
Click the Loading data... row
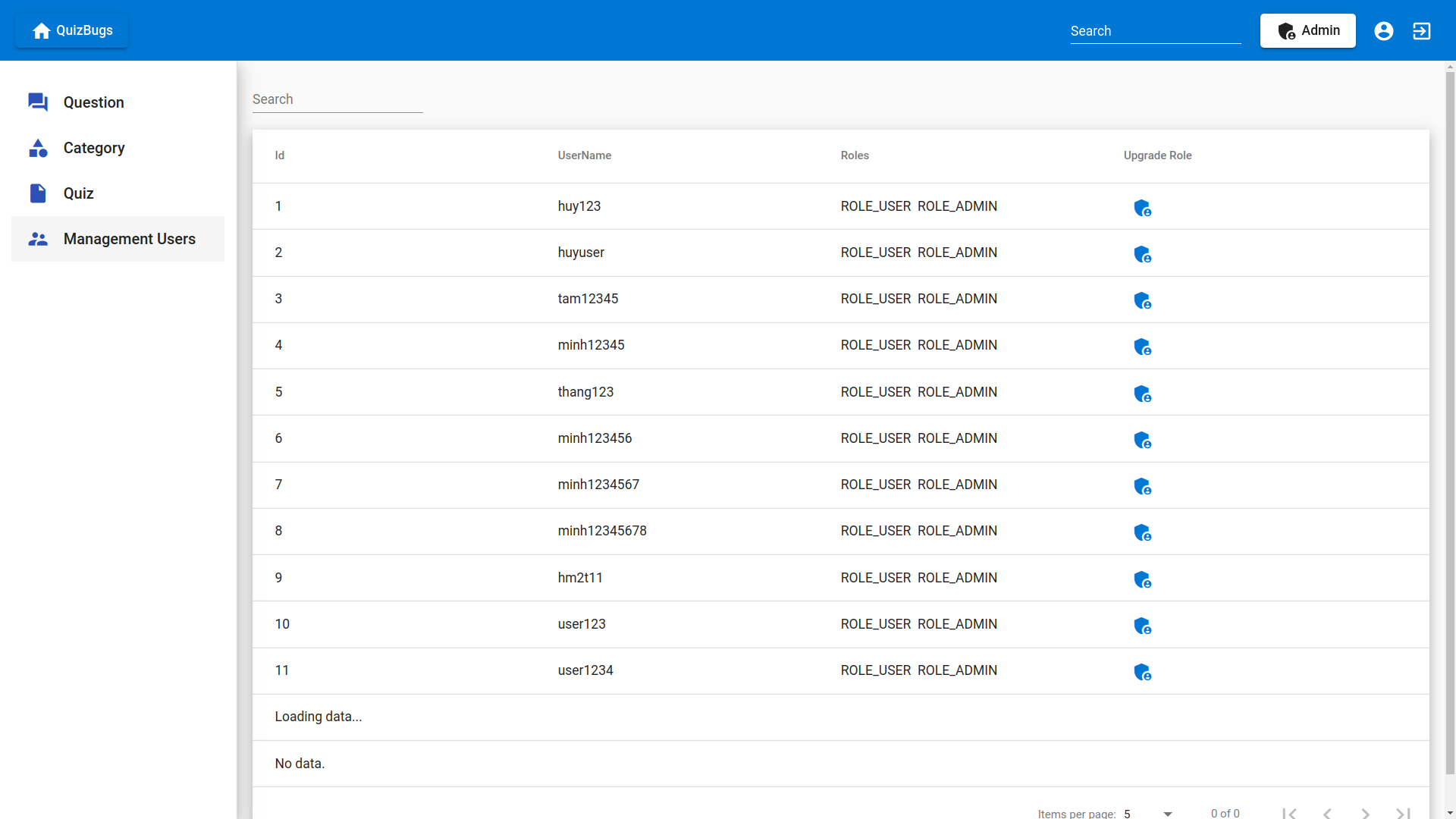[x=841, y=717]
